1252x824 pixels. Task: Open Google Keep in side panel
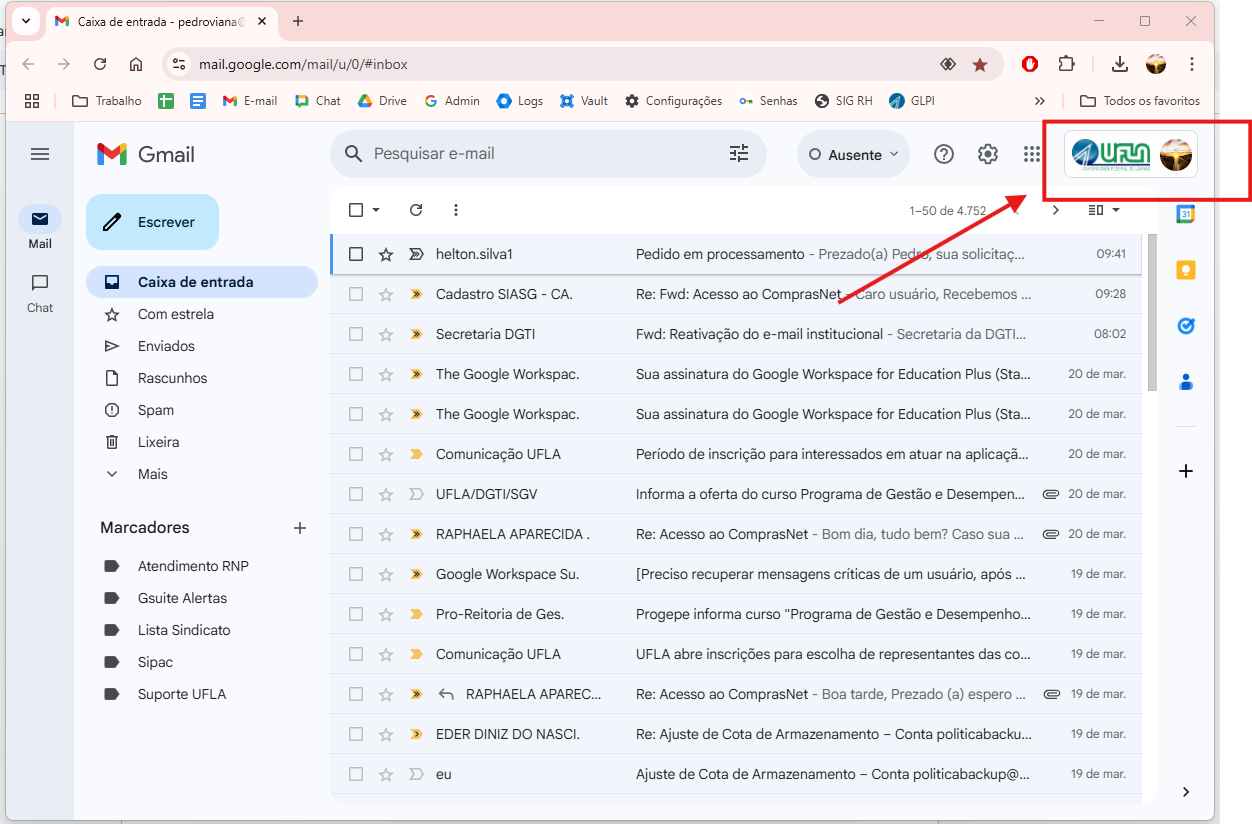point(1186,270)
